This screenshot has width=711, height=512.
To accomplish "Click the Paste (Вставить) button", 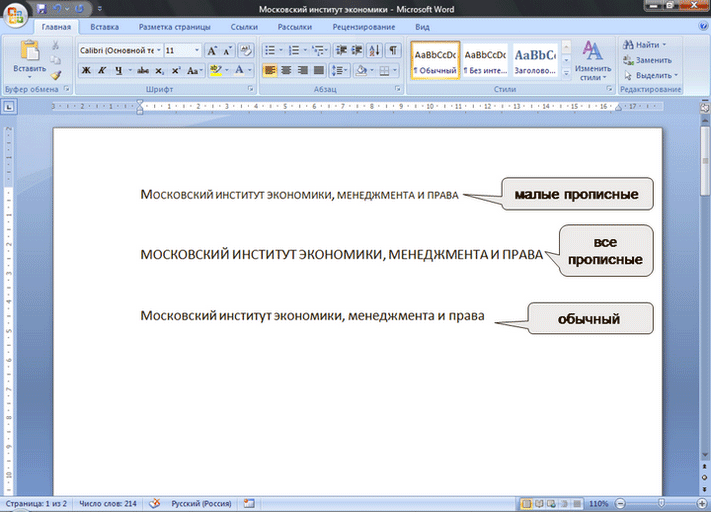I will pyautogui.click(x=29, y=58).
